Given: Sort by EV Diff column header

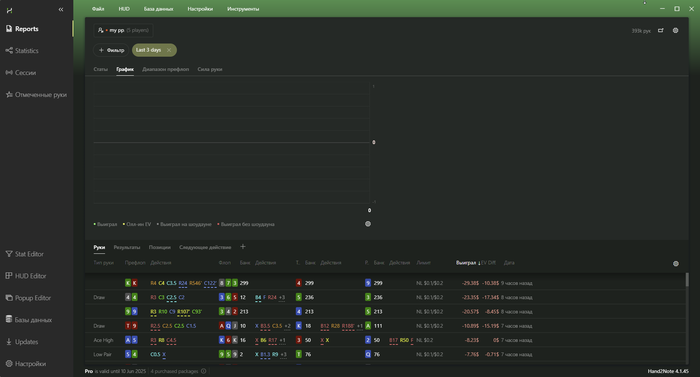Looking at the screenshot, I should coord(488,263).
